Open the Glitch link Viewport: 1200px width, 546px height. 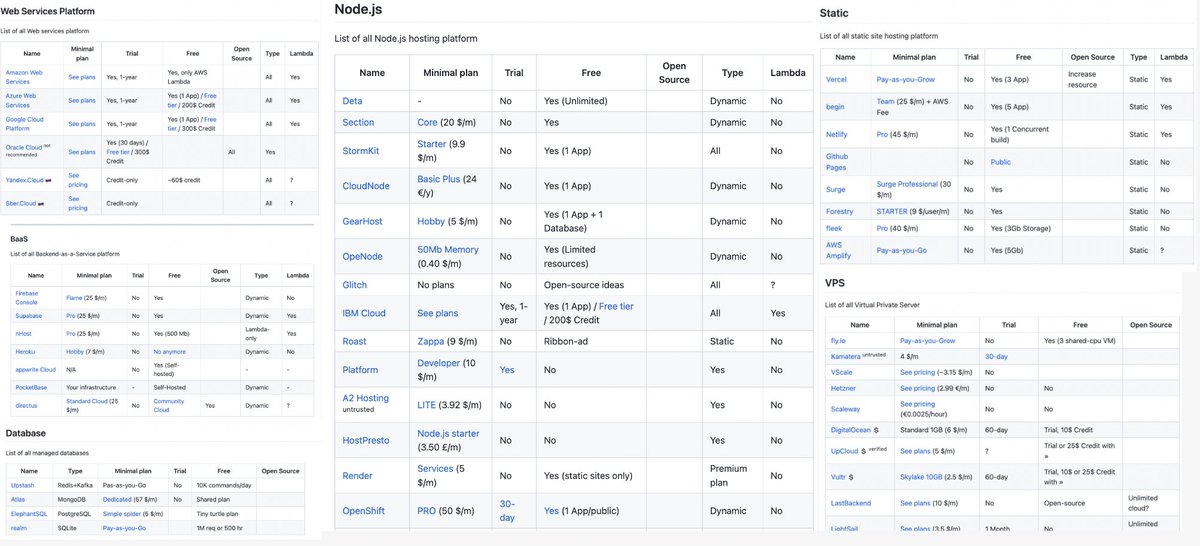[355, 285]
